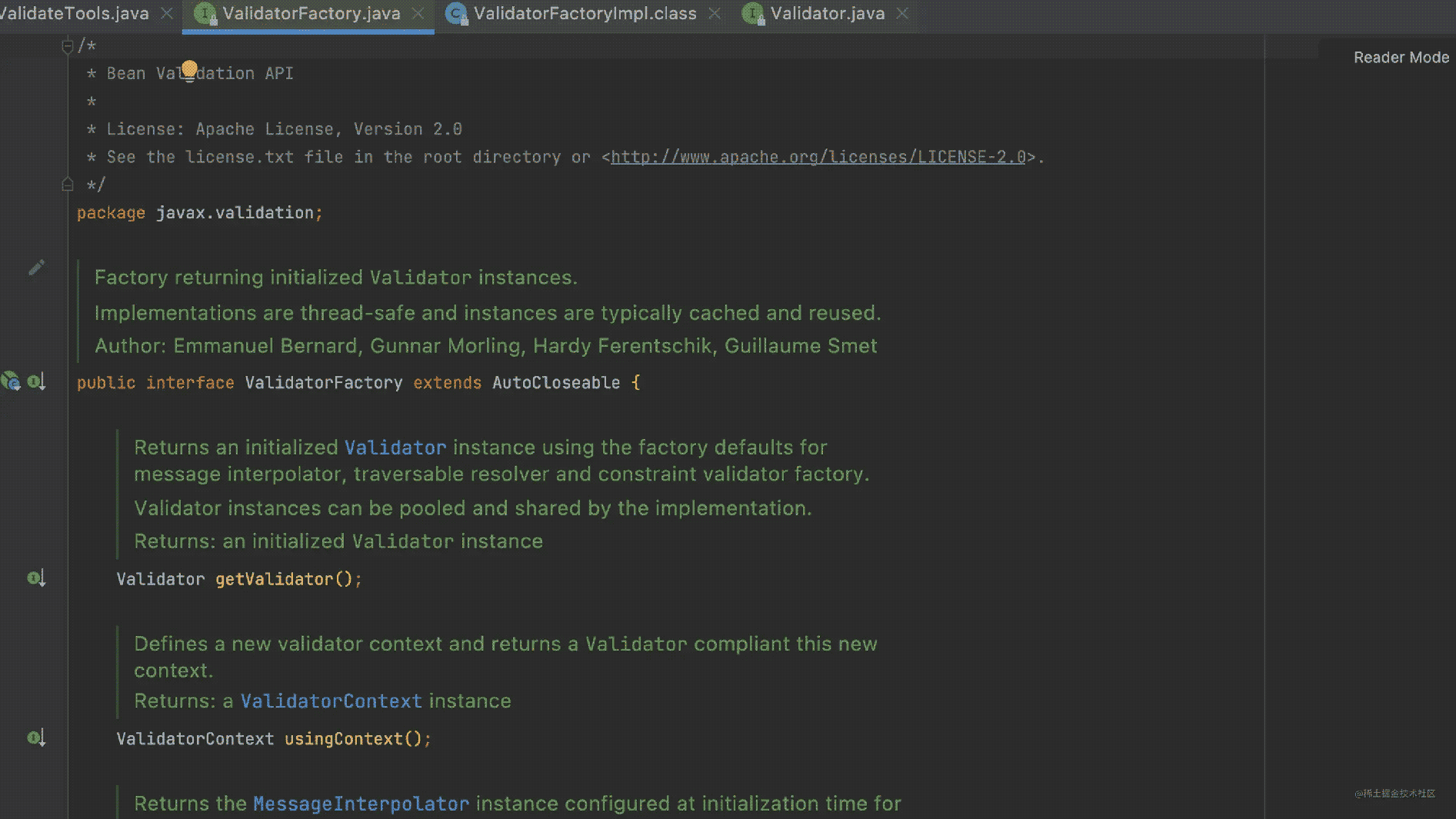Close the ValidatorFactory.java tab

(x=418, y=14)
